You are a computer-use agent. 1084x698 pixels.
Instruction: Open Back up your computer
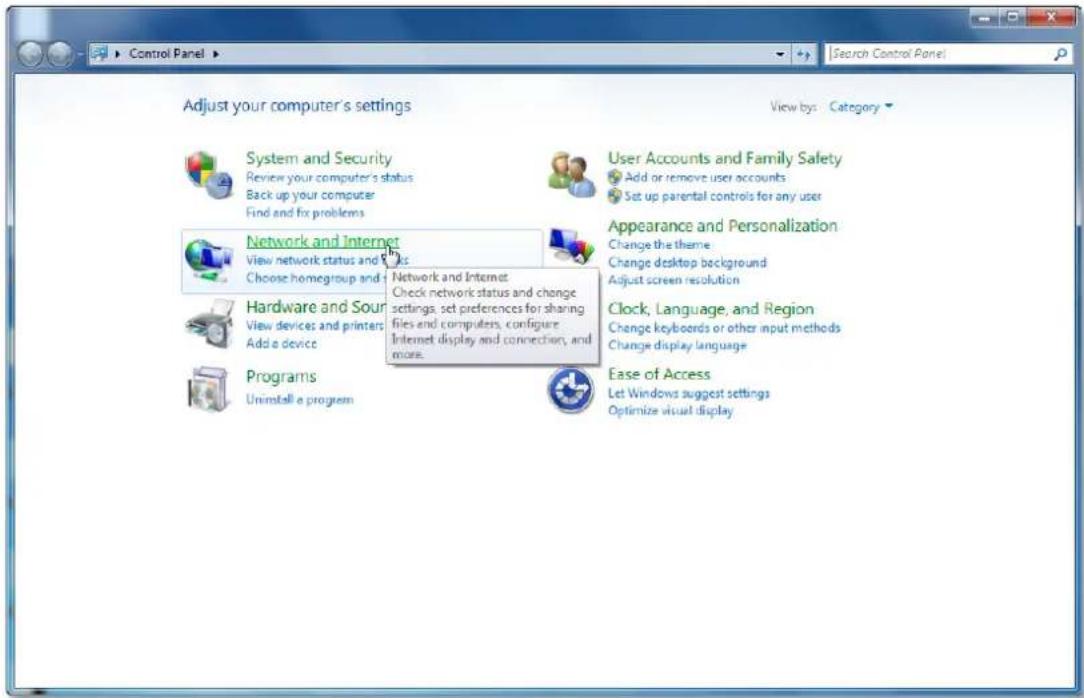[x=310, y=195]
